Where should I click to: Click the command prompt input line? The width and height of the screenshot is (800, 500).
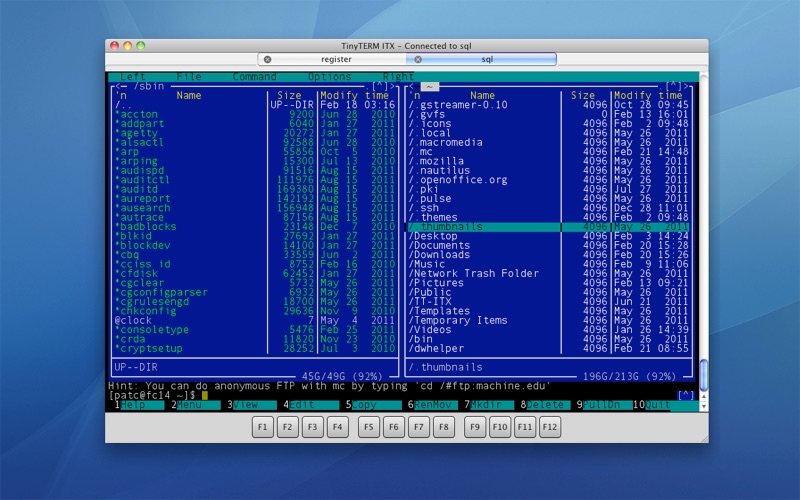(393, 395)
